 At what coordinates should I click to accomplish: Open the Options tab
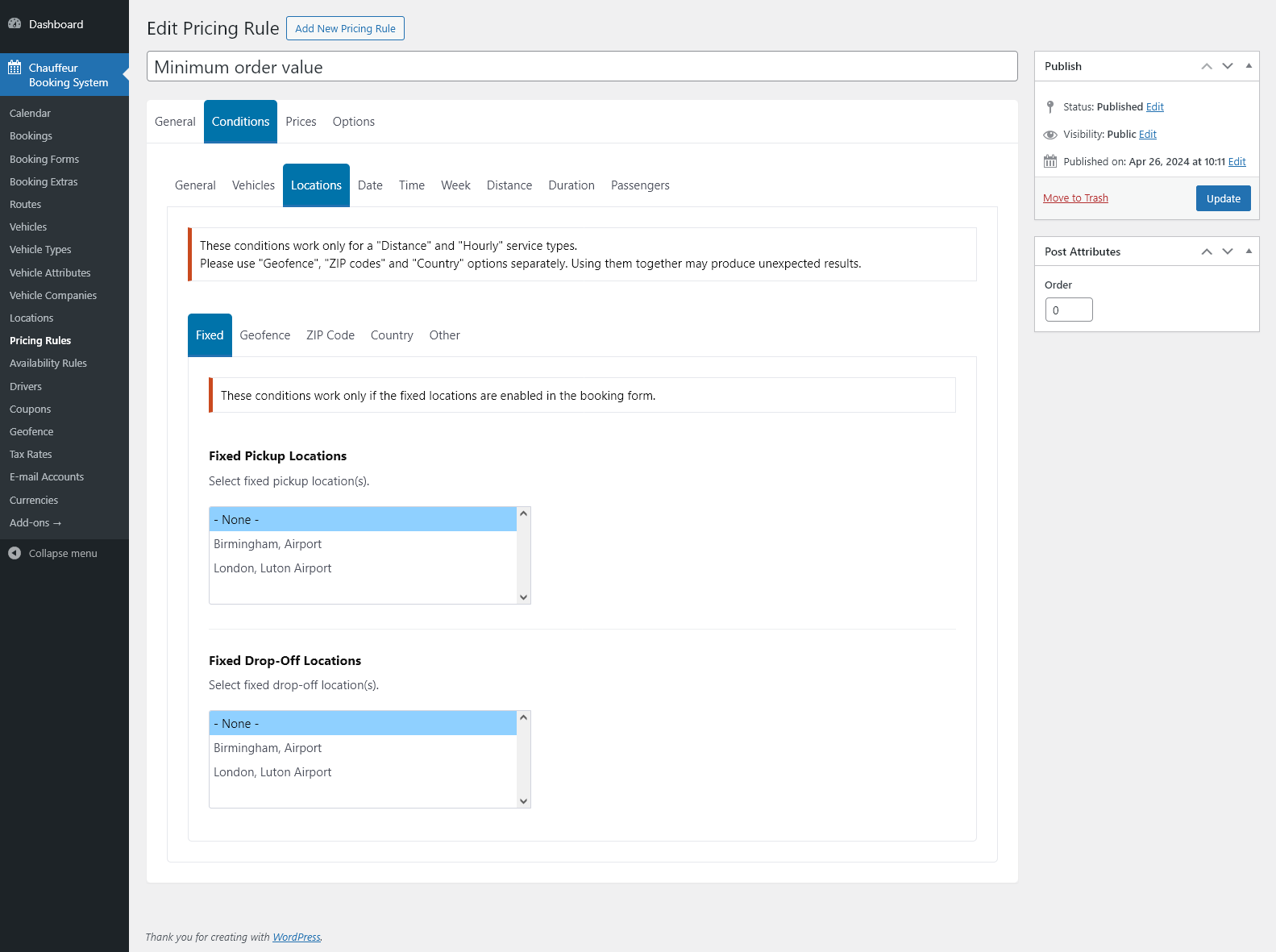354,122
